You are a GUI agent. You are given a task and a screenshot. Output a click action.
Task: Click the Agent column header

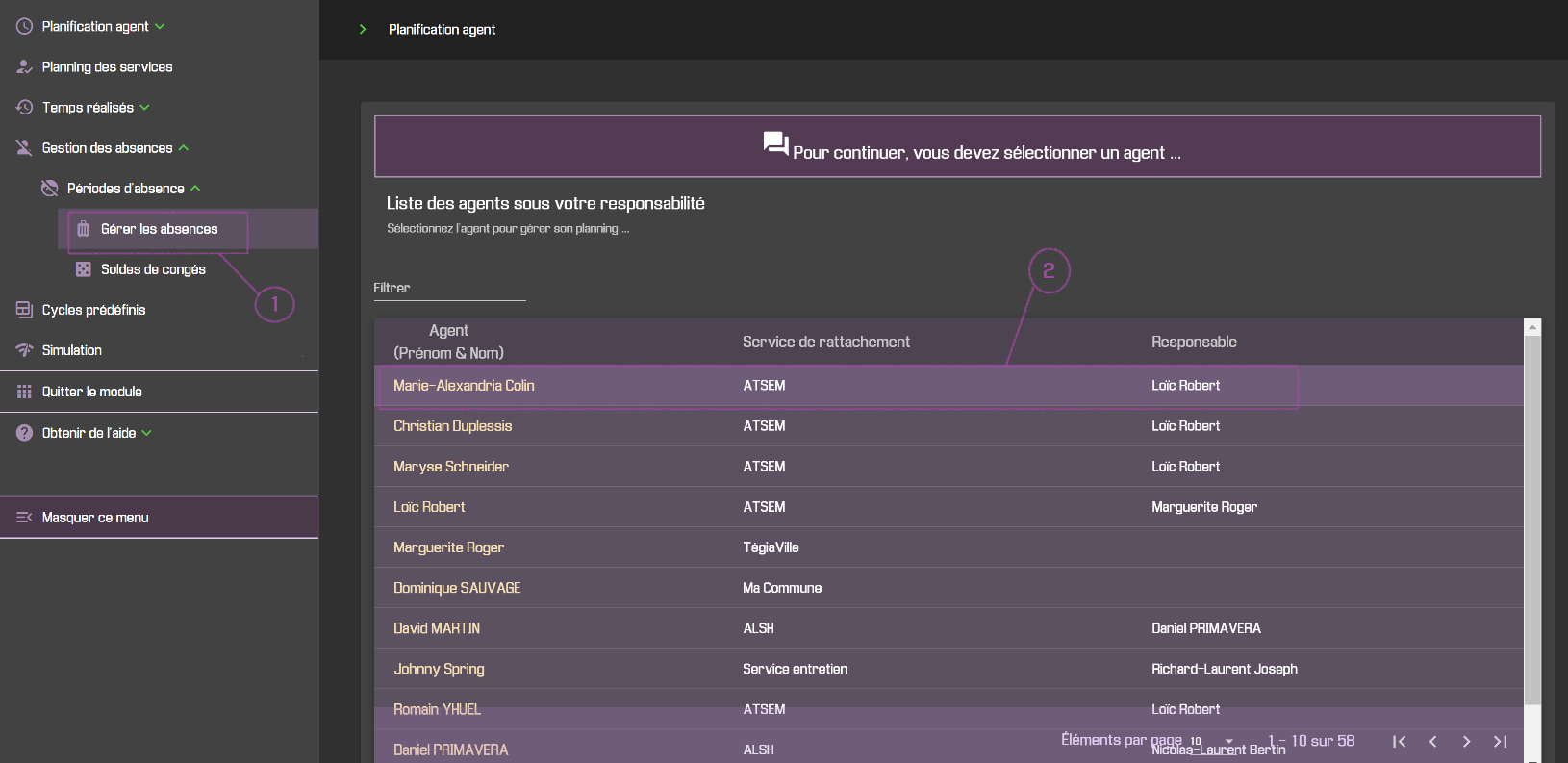tap(448, 342)
